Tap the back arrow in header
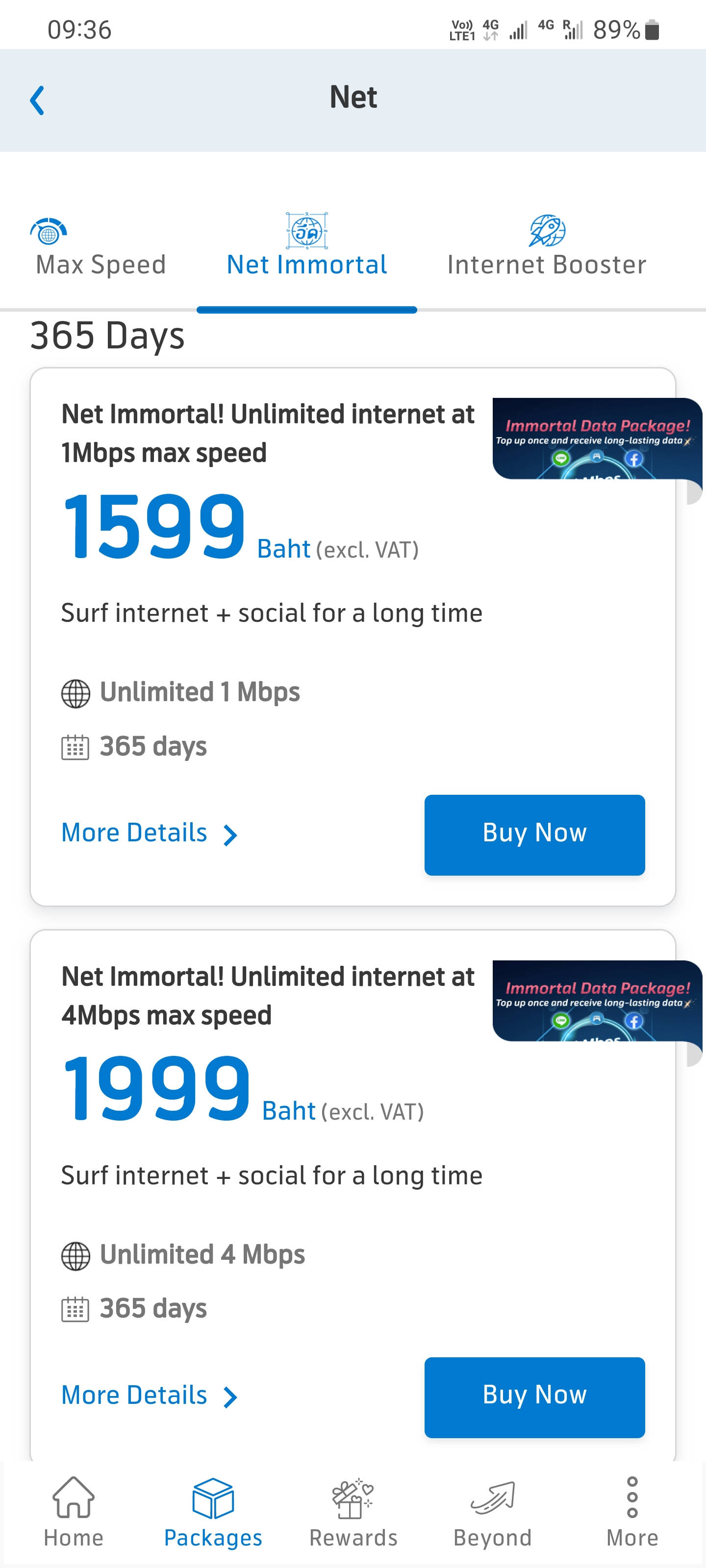The image size is (706, 1568). coord(37,100)
